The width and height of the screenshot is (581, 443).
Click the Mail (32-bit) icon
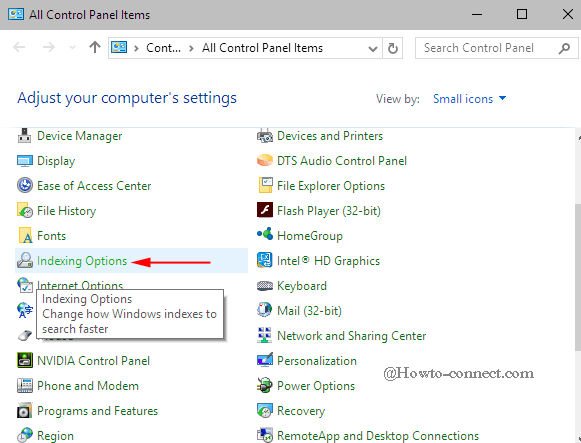click(x=265, y=310)
